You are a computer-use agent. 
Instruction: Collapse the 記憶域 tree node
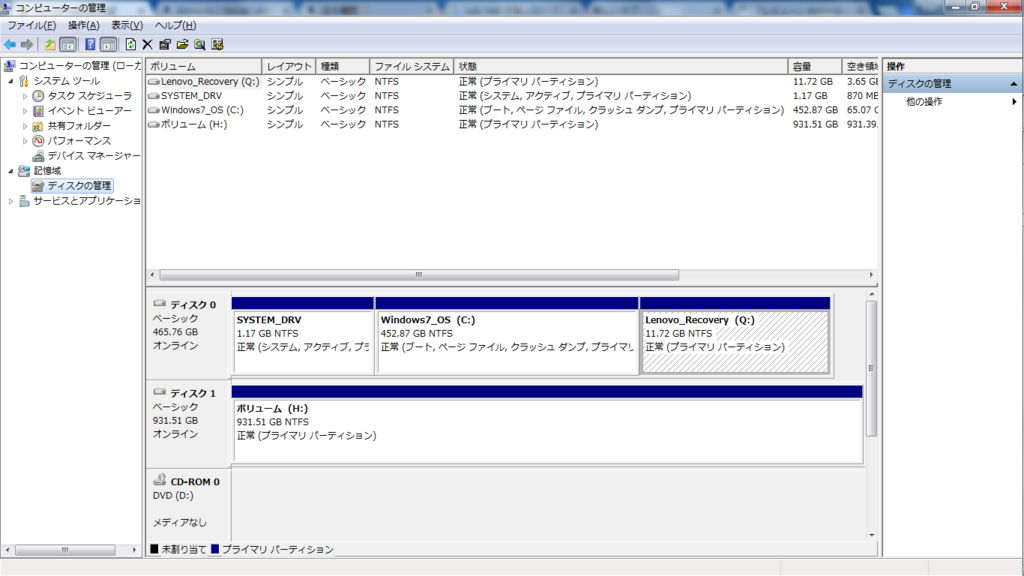(x=10, y=171)
